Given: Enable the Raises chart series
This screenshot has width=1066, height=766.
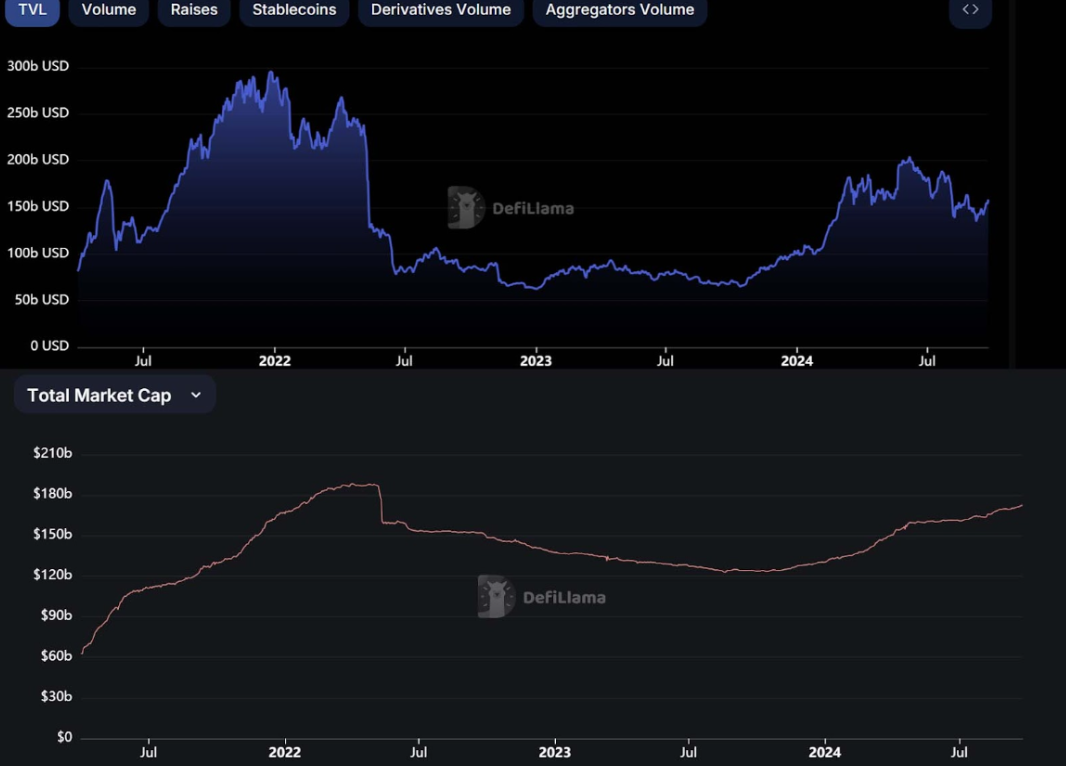Looking at the screenshot, I should coord(194,10).
